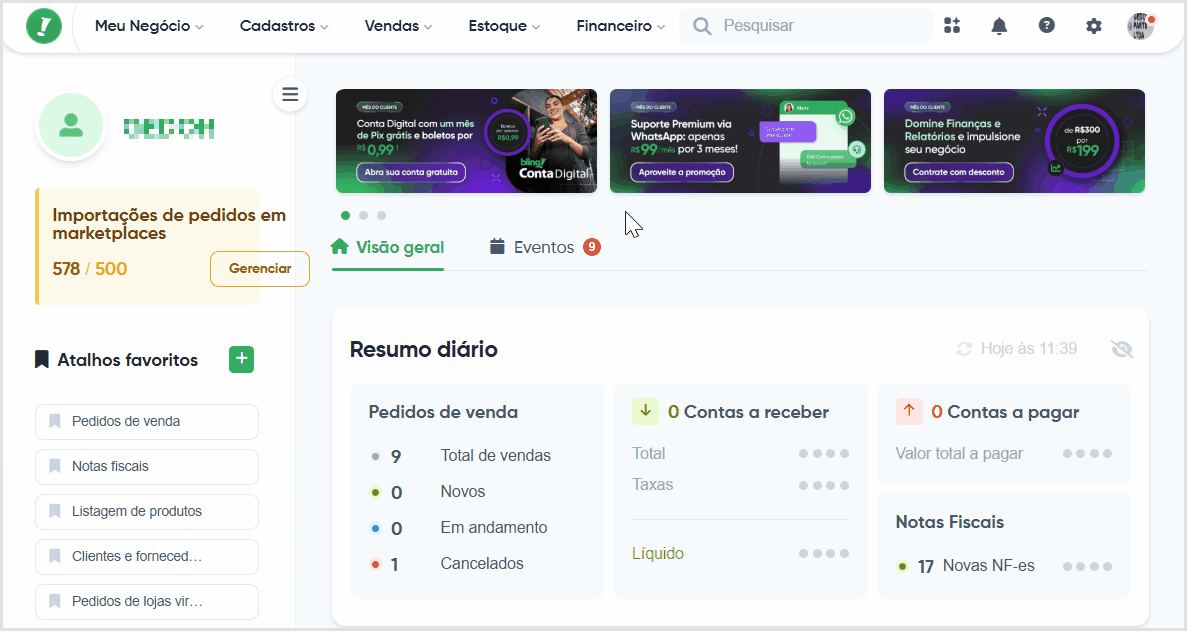Click the house icon of Visão geral
This screenshot has width=1187, height=631.
click(340, 247)
